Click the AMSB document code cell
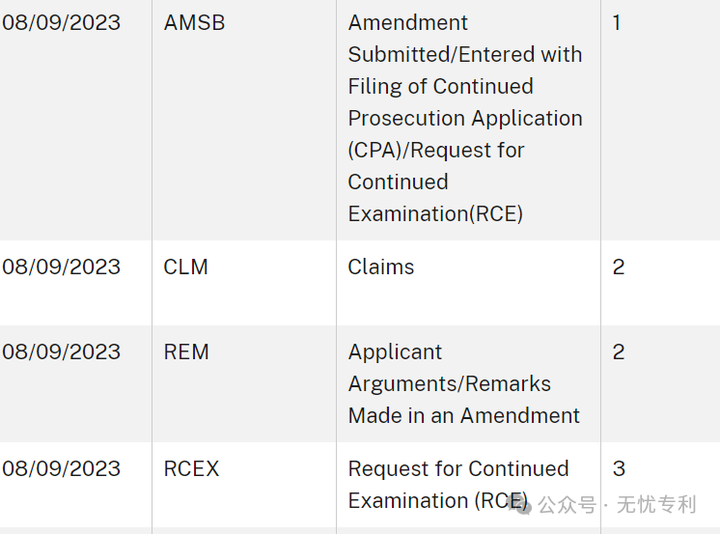 coord(194,23)
